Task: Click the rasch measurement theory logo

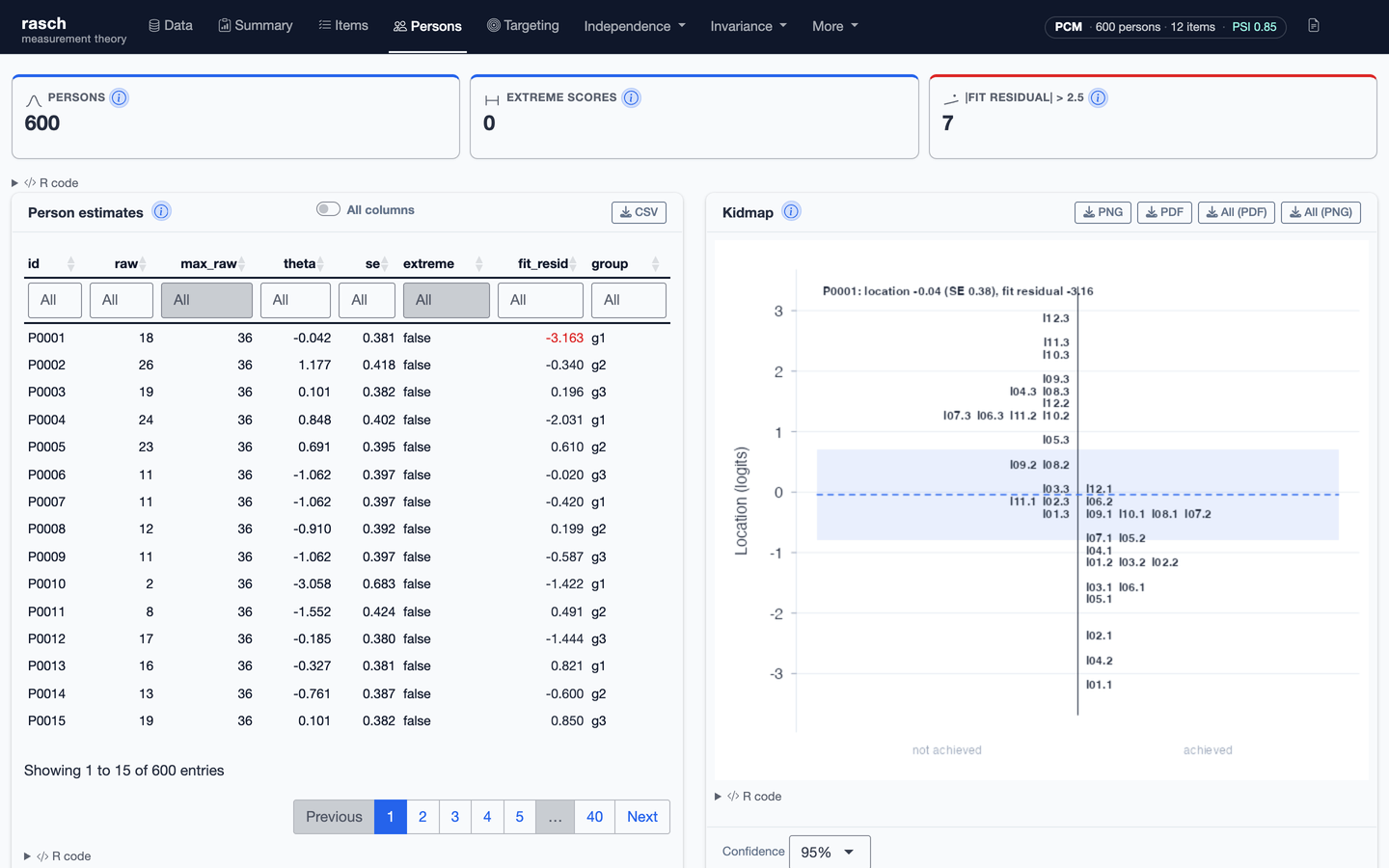Action: [x=74, y=30]
